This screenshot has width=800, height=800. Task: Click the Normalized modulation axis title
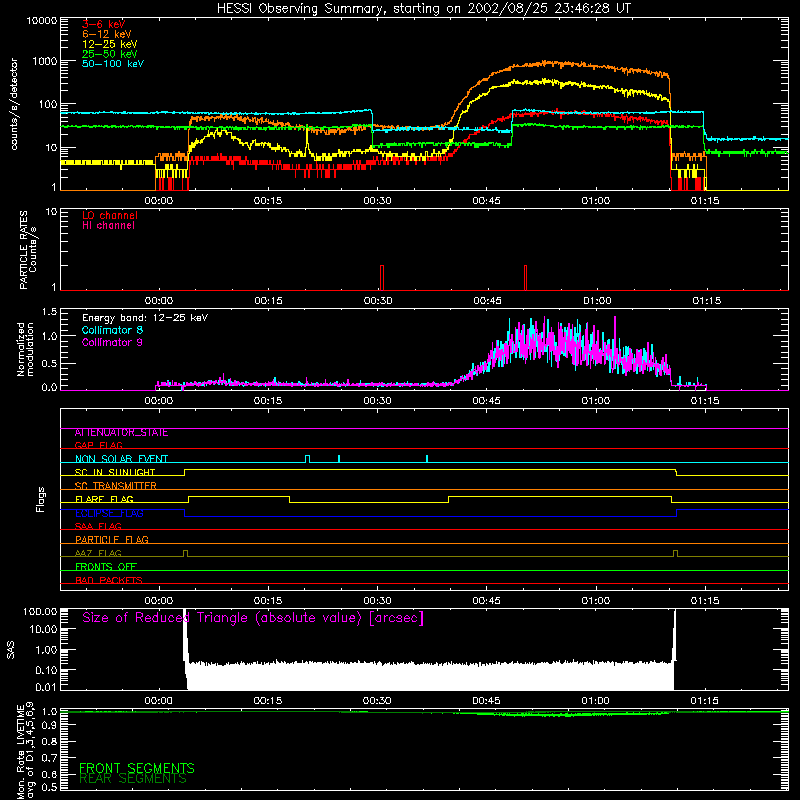(x=25, y=349)
